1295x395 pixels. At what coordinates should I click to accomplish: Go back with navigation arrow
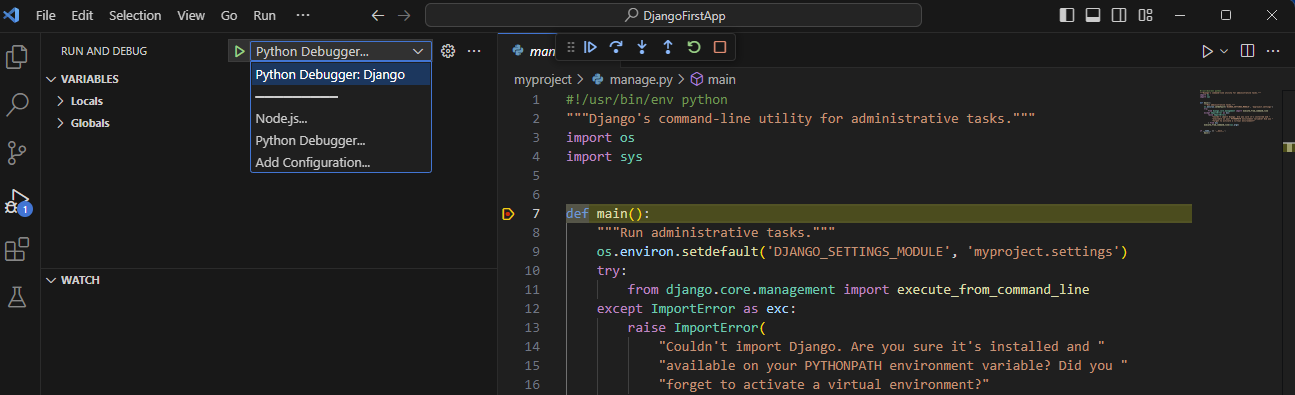pos(377,16)
